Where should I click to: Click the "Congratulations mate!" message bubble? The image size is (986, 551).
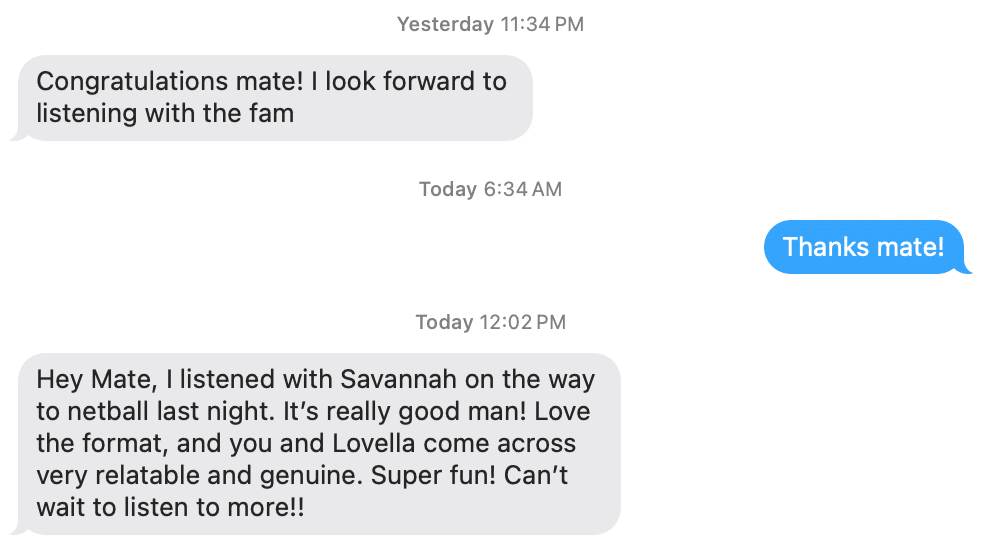(271, 97)
